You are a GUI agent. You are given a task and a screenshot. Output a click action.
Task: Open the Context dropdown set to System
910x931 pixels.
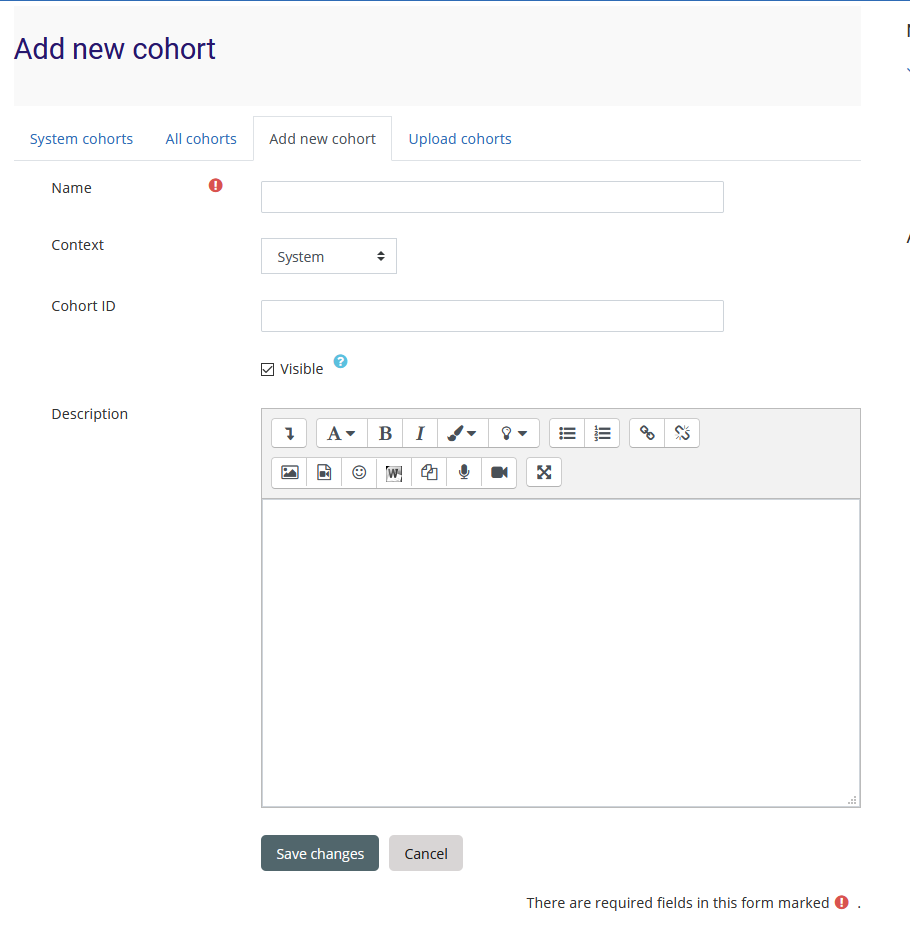pos(329,256)
